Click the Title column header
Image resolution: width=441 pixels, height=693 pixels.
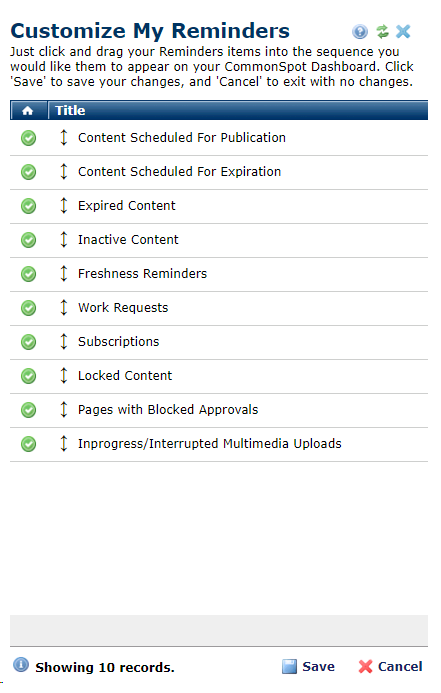(238, 110)
